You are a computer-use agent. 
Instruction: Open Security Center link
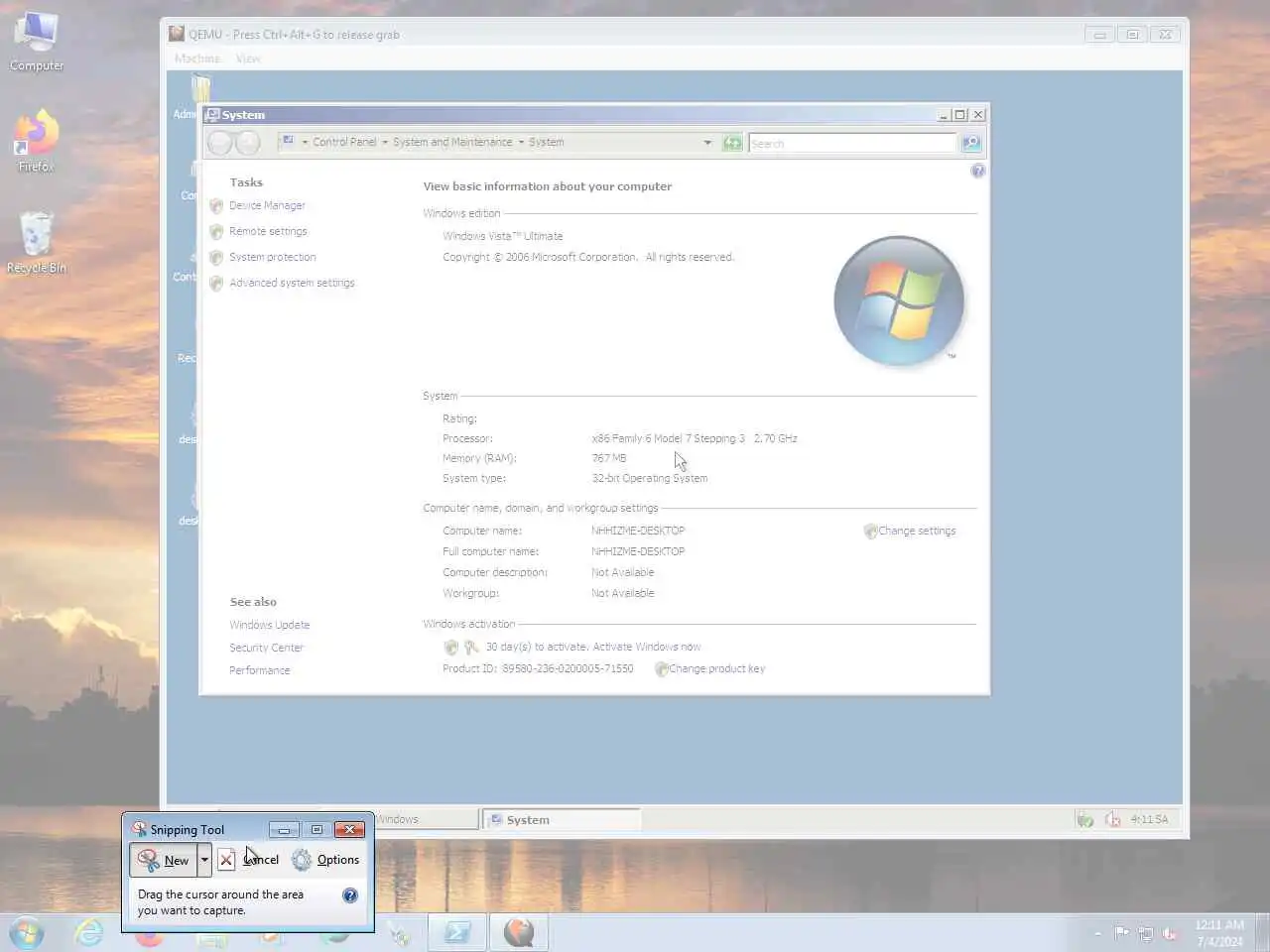[x=266, y=648]
